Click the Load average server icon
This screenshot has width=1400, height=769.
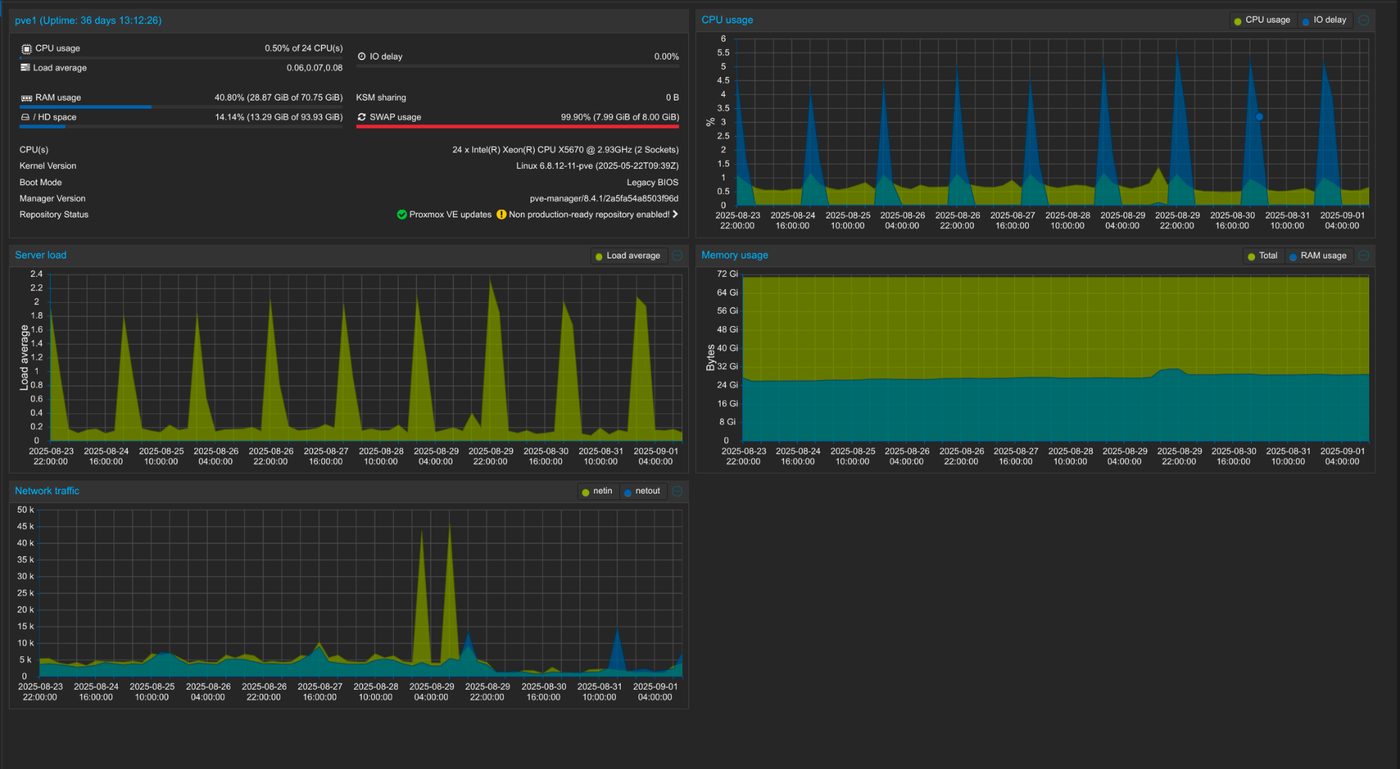point(26,68)
